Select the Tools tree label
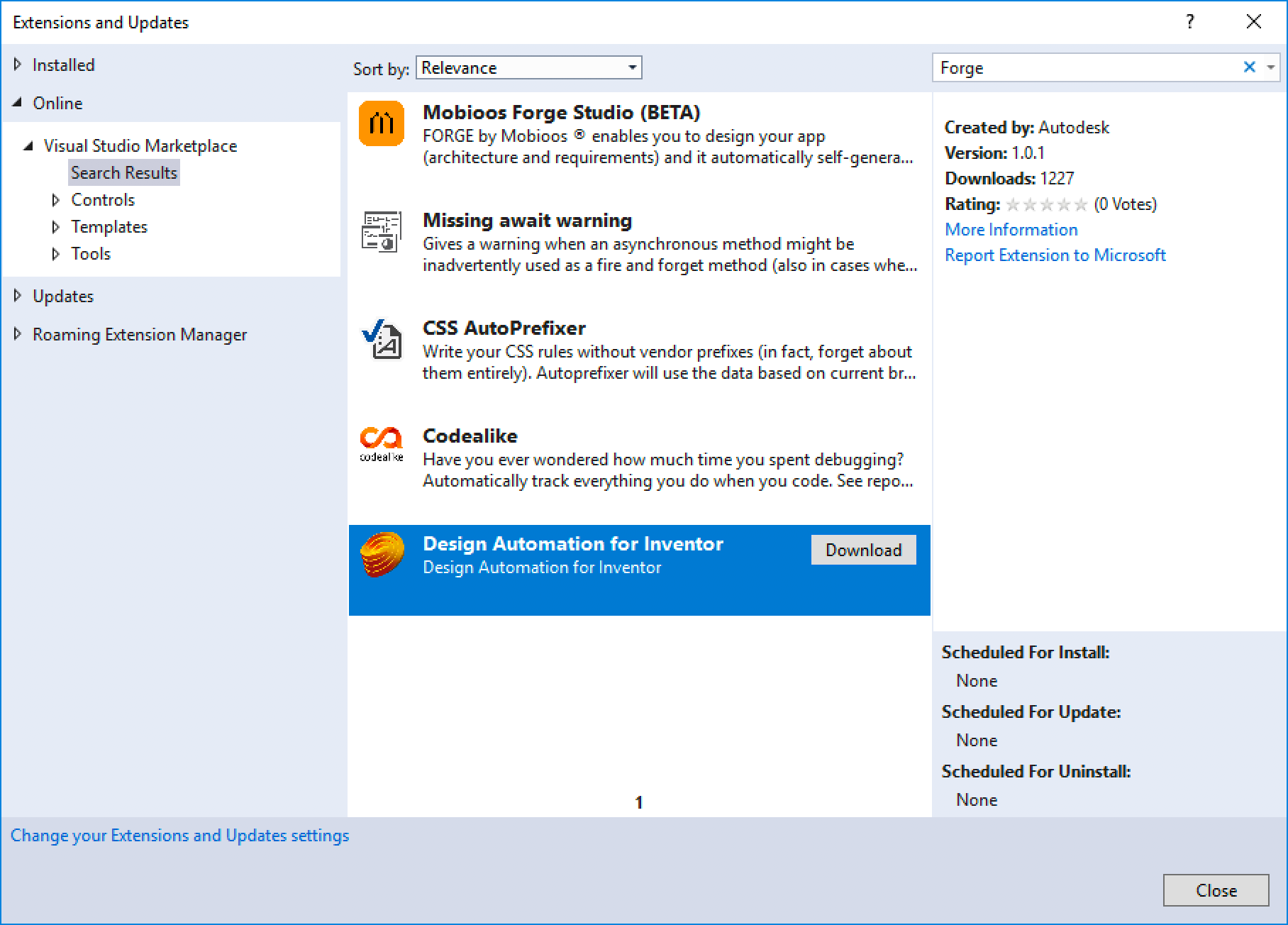Screen dimensions: 1288x925 (x=91, y=253)
